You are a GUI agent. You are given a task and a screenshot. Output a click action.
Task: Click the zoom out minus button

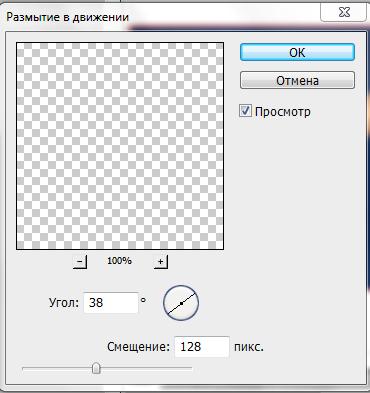80,262
